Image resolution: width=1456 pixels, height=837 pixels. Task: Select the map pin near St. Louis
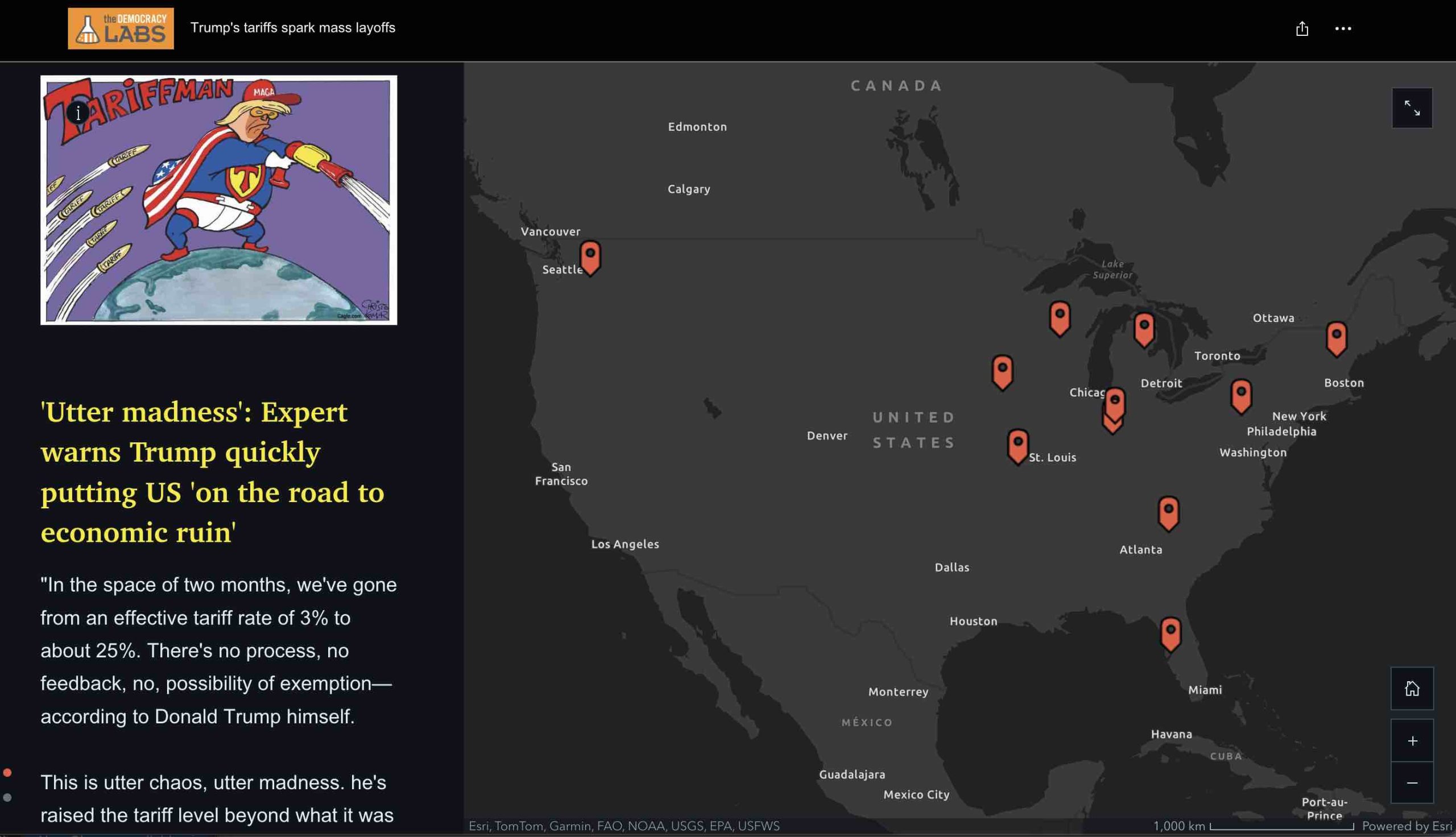pos(1017,446)
